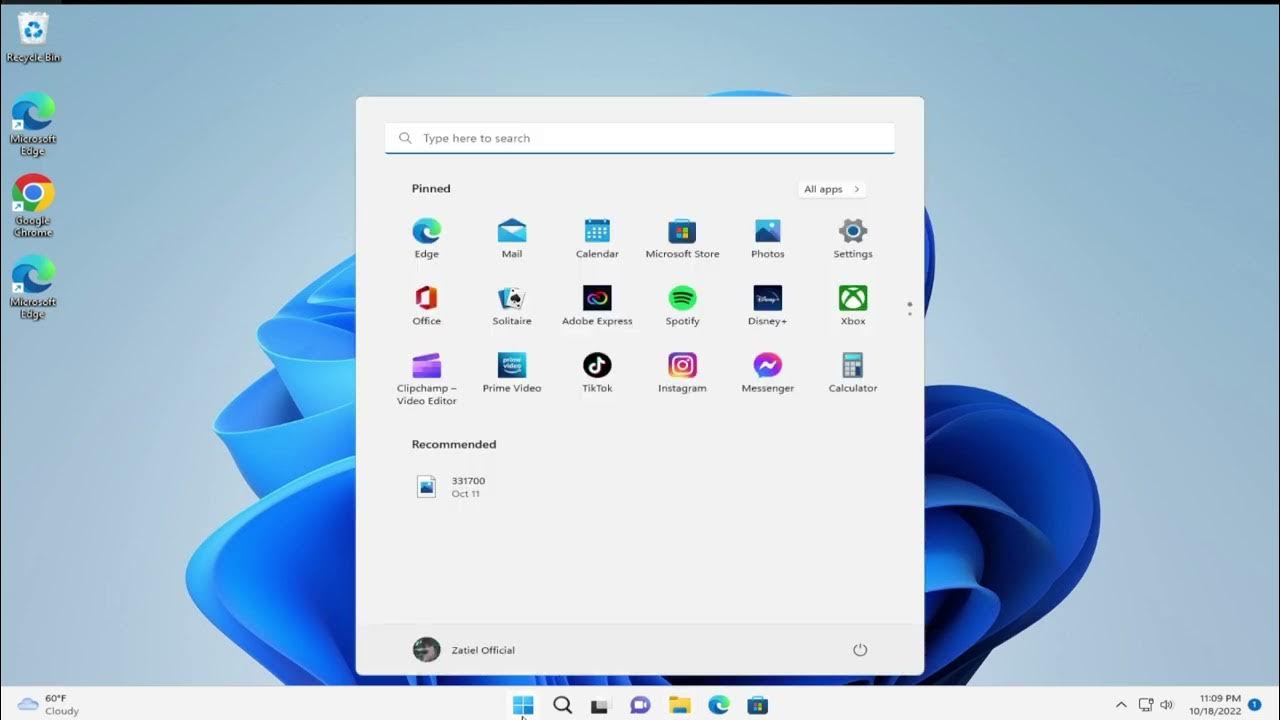
Task: Open the Prime Video app
Action: click(512, 373)
